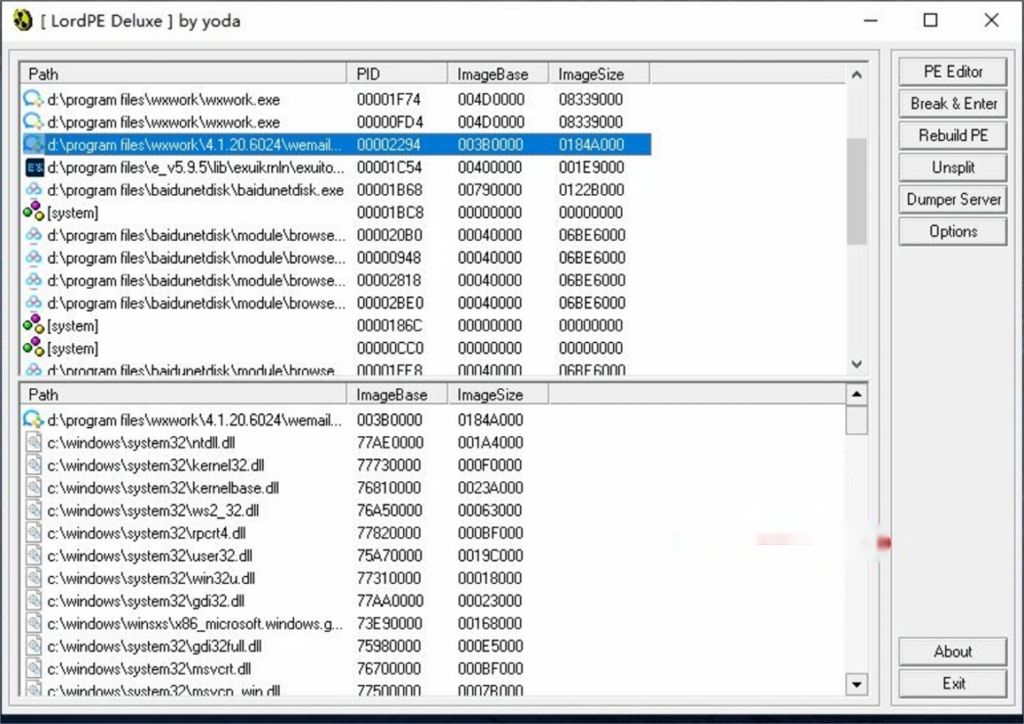Image resolution: width=1024 pixels, height=724 pixels.
Task: Open the Dumper Server
Action: [952, 200]
